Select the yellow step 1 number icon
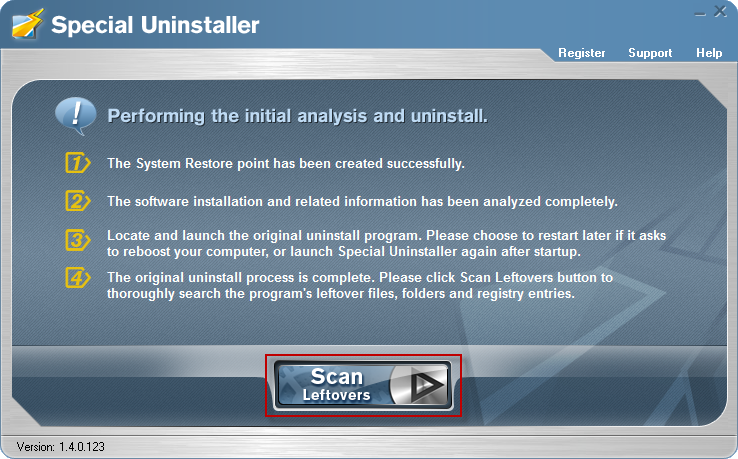This screenshot has height=459, width=738. click(x=77, y=163)
